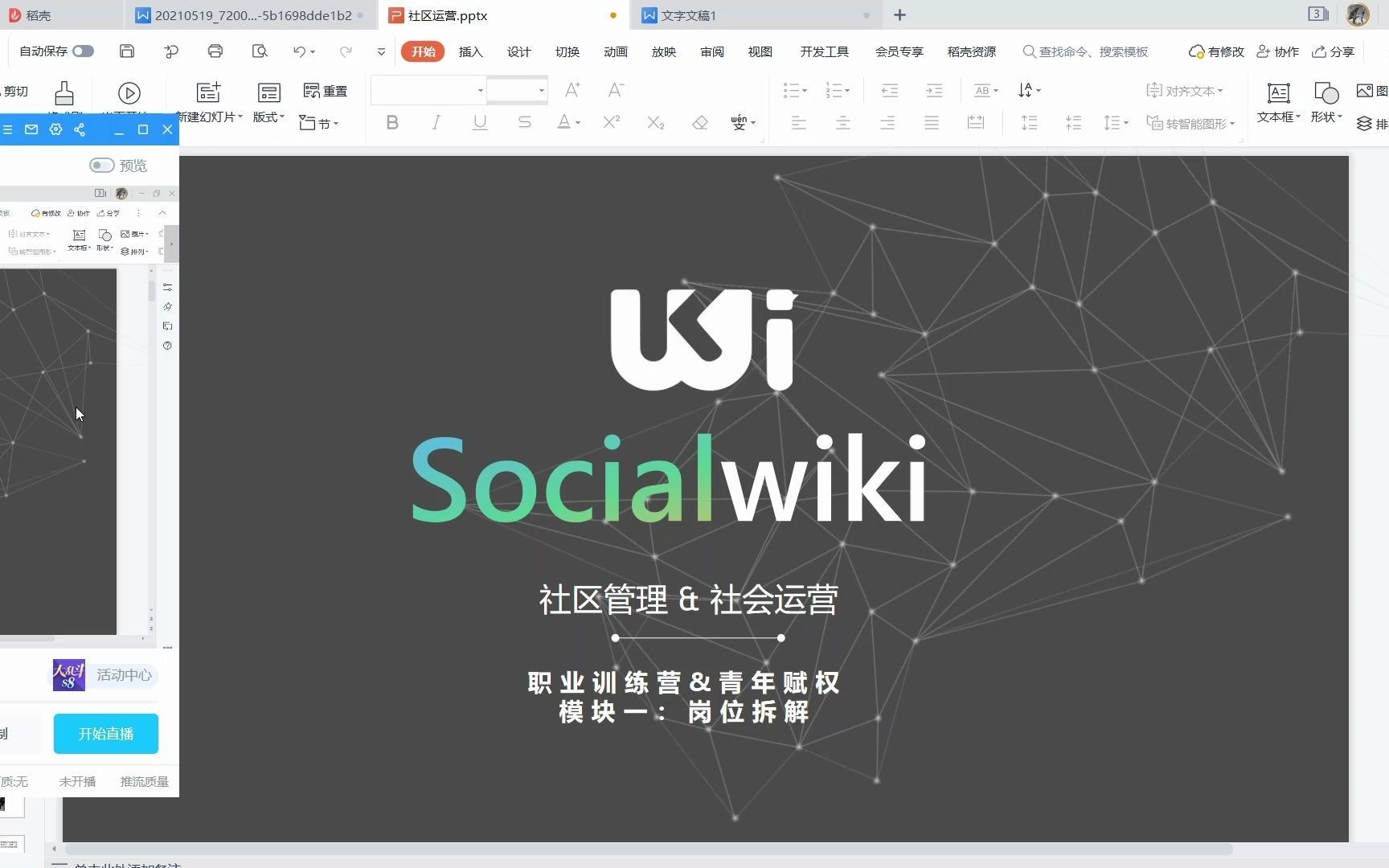1389x868 pixels.
Task: Open the Design (设计) tab
Action: (518, 51)
